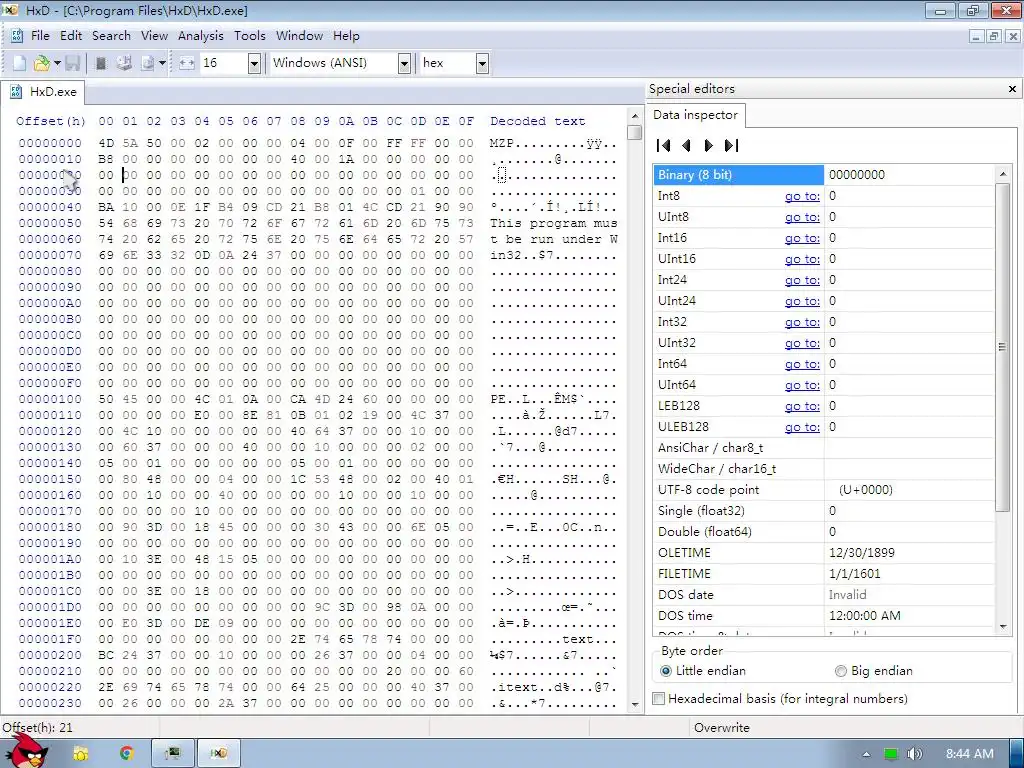Click offset row 00000100
This screenshot has height=768, width=1024.
50,399
